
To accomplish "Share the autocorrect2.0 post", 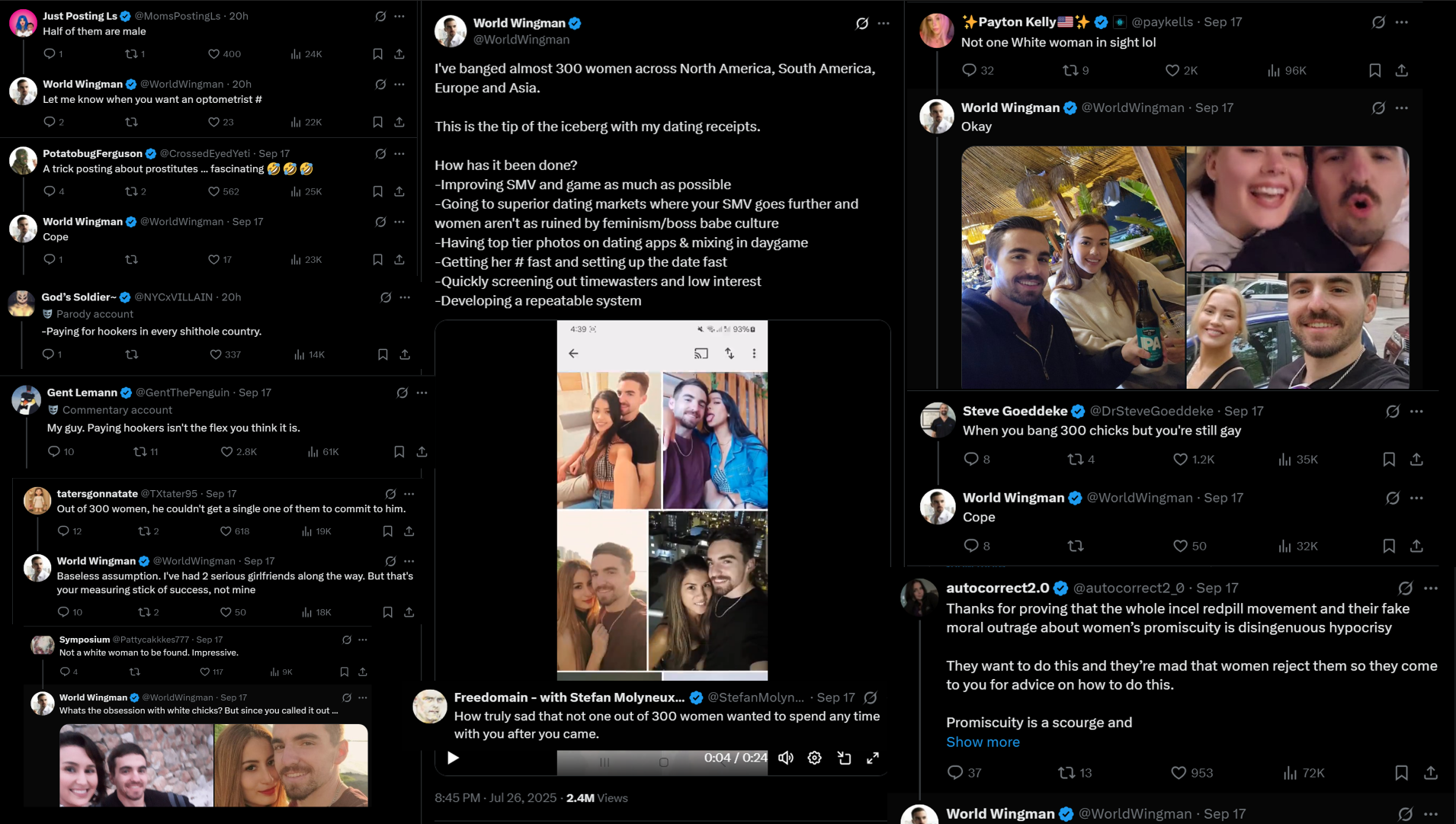I will pos(1431,773).
